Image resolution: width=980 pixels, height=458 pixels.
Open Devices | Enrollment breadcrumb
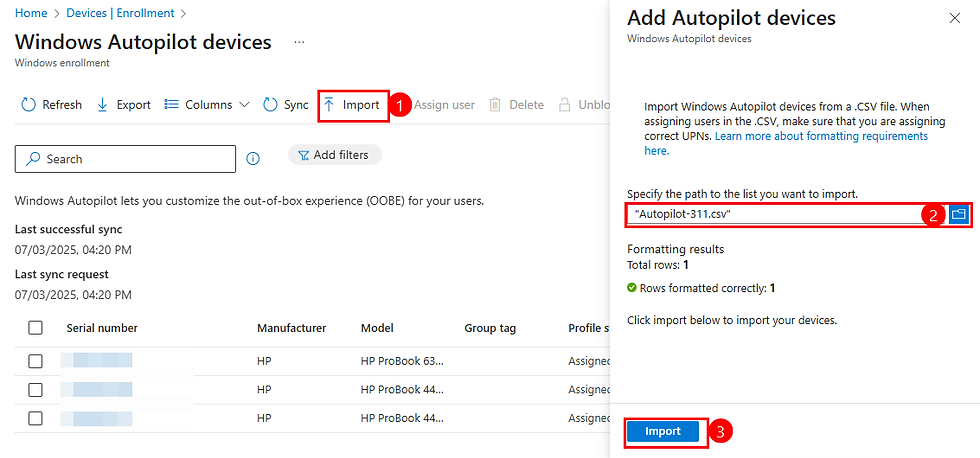[x=120, y=12]
